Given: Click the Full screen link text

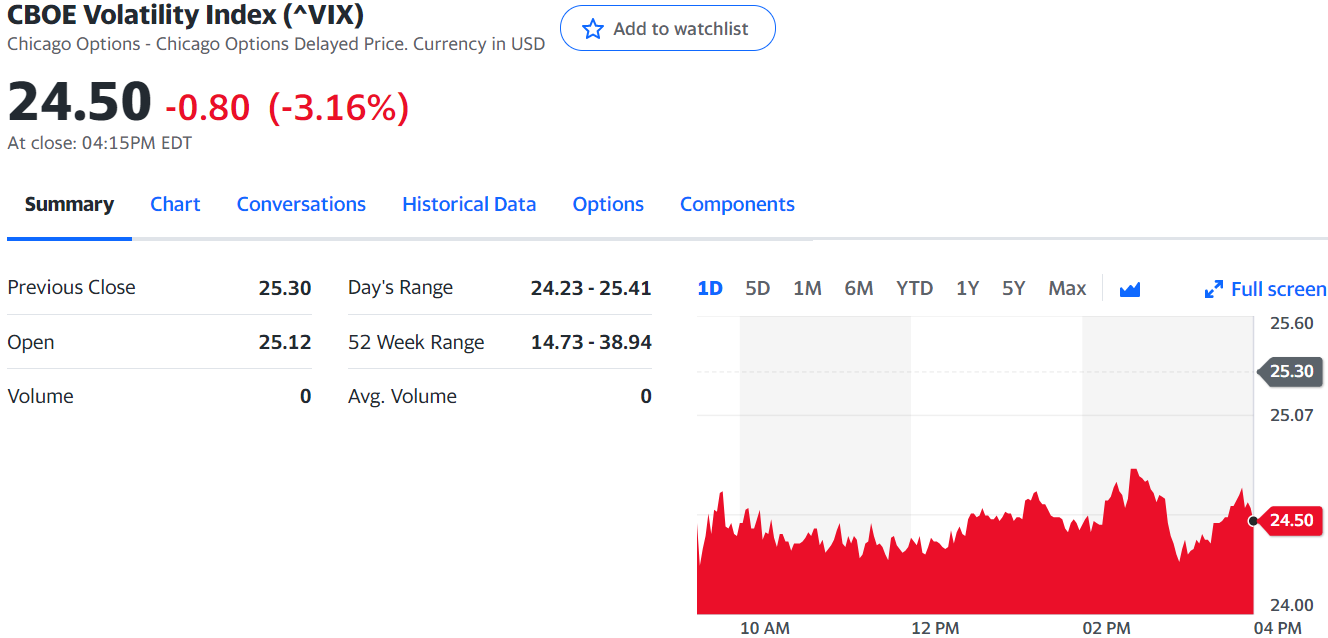Looking at the screenshot, I should coord(1279,289).
